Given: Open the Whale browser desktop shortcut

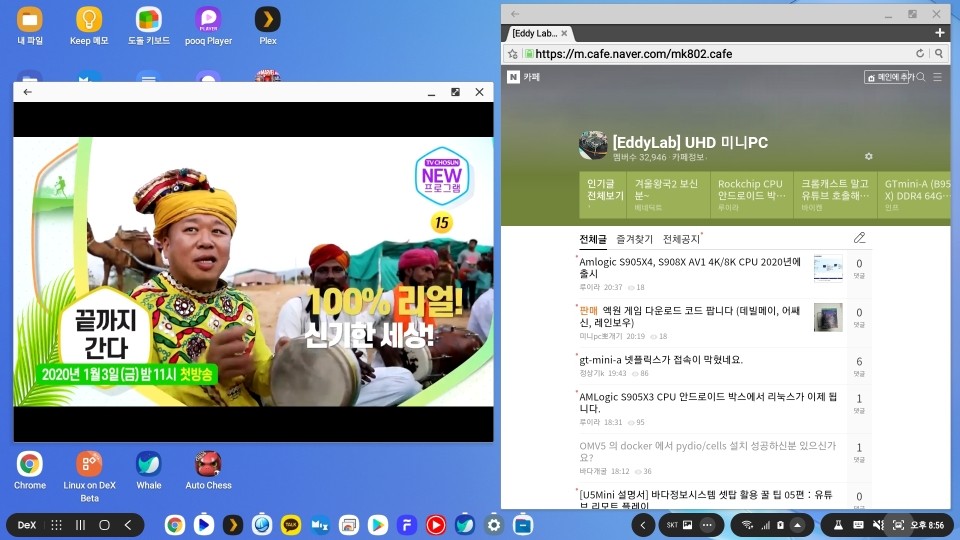Looking at the screenshot, I should (148, 470).
